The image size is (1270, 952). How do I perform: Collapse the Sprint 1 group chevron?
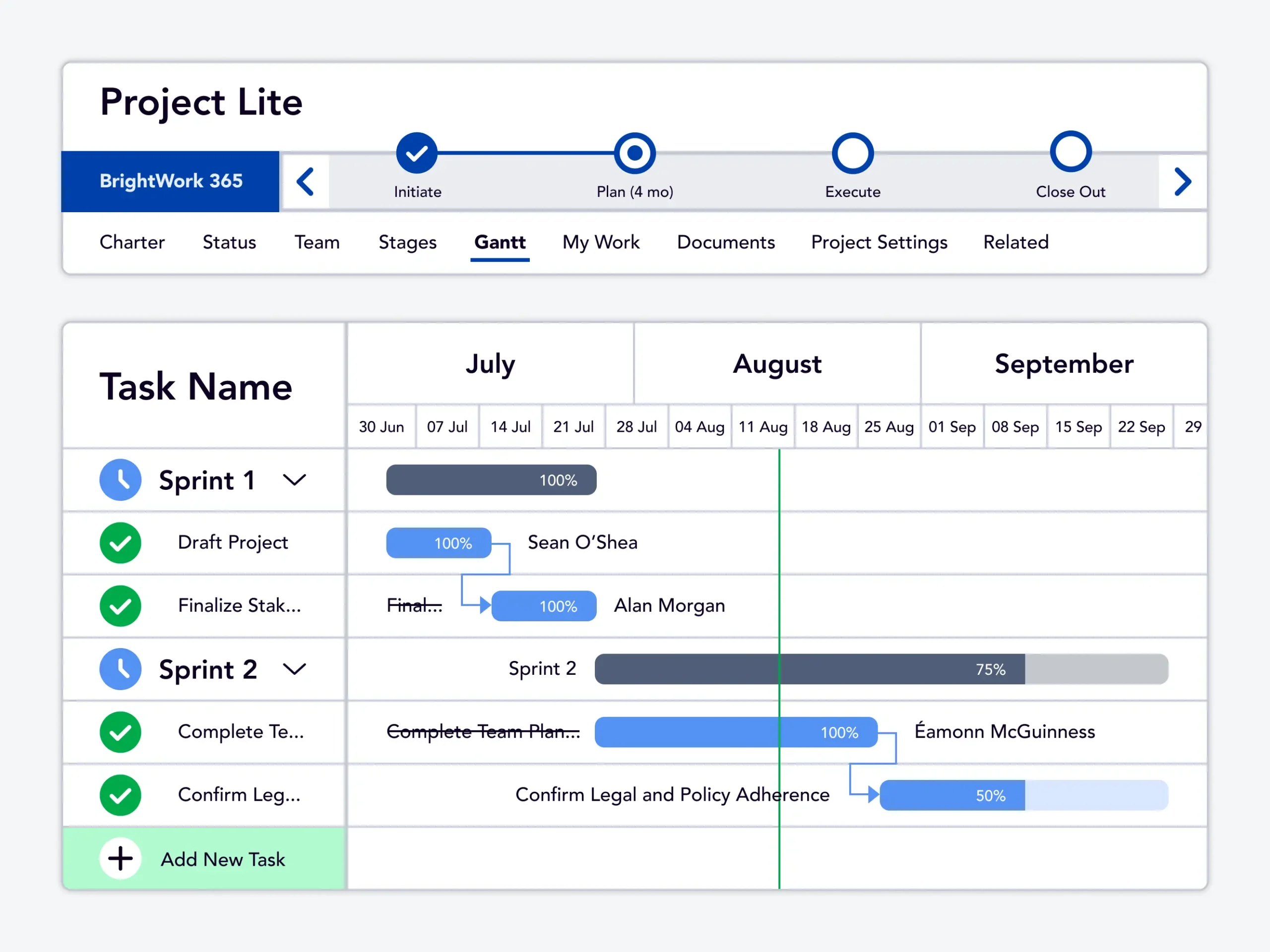[295, 480]
